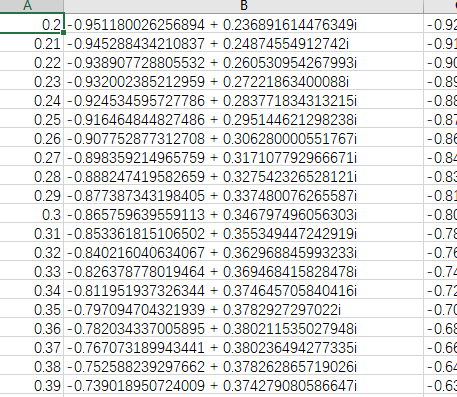Click cell with -0.945288434210837 + 0.24874554912742i

click(x=243, y=42)
